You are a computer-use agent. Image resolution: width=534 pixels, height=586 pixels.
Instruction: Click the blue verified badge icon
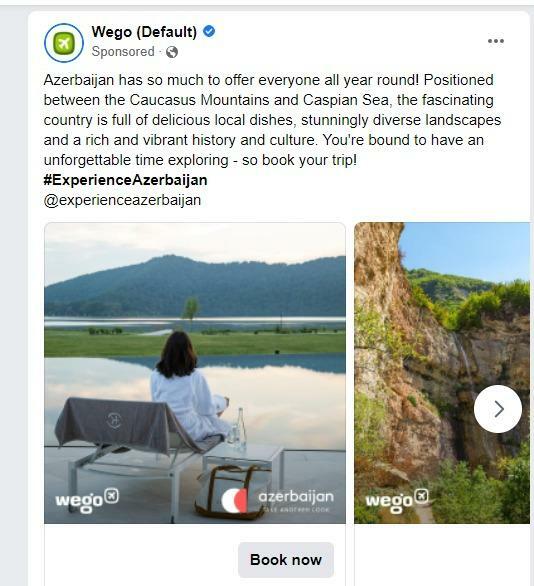(209, 31)
